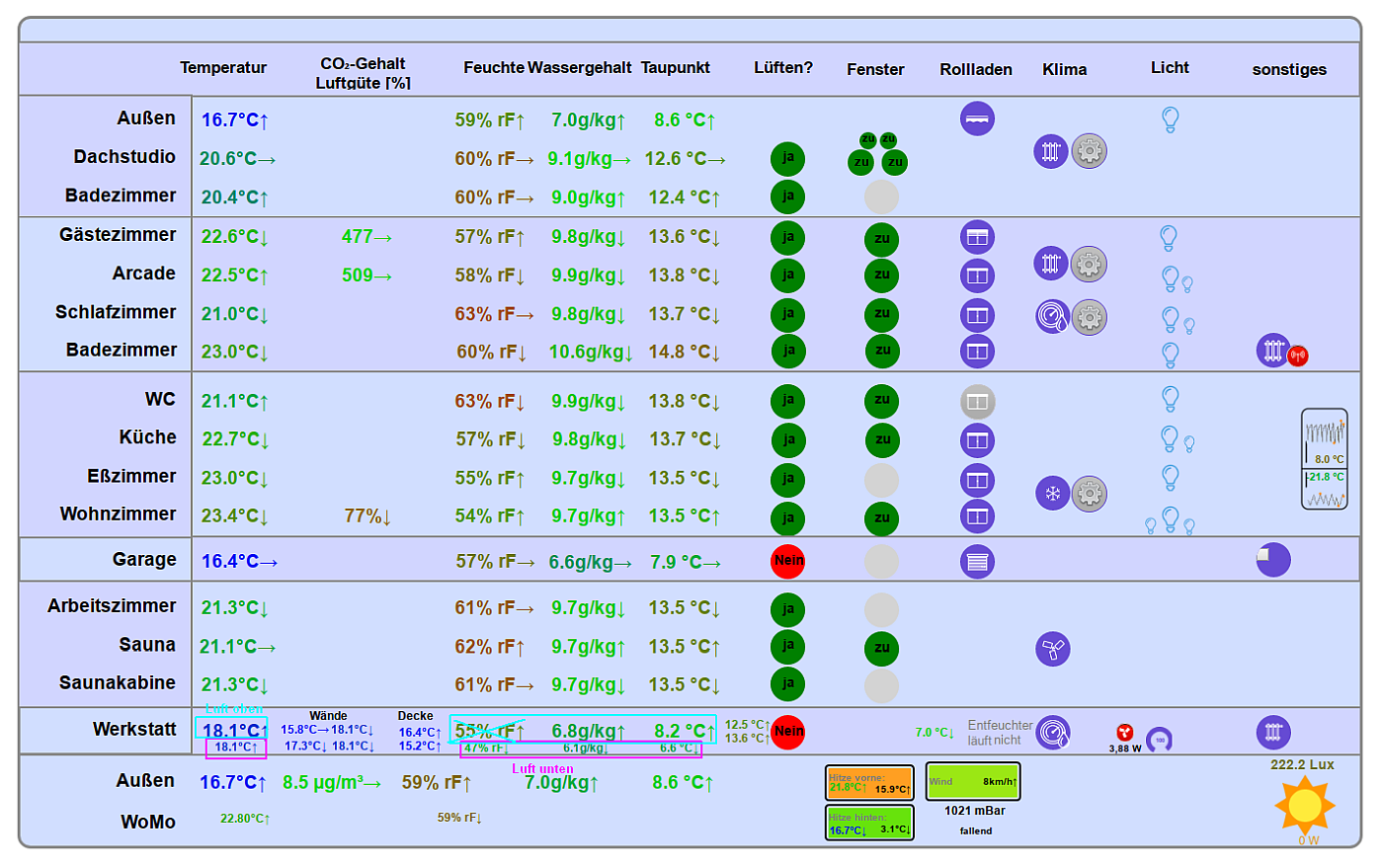1383x868 pixels.
Task: Click the 222.2 Lux reading
Action: pos(1303,764)
